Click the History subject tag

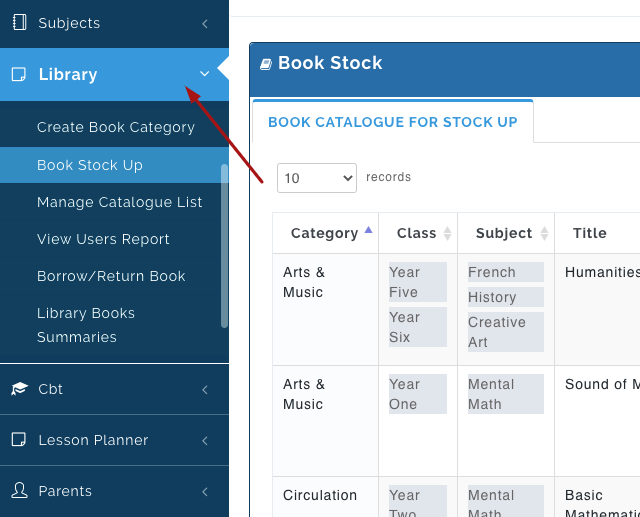pyautogui.click(x=506, y=297)
